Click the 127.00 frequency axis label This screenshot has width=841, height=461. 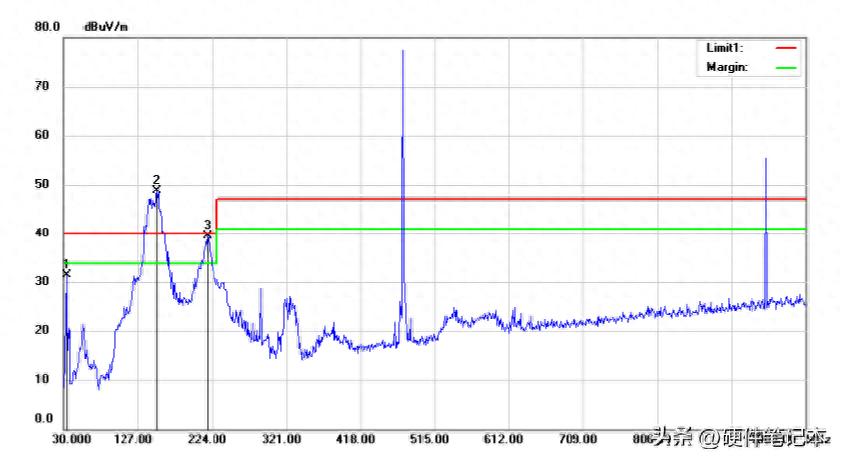pos(132,439)
